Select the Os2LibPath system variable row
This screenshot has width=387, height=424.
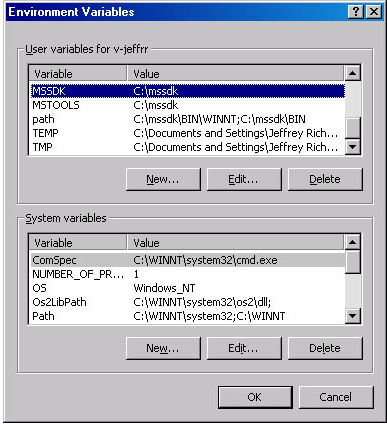[x=188, y=302]
